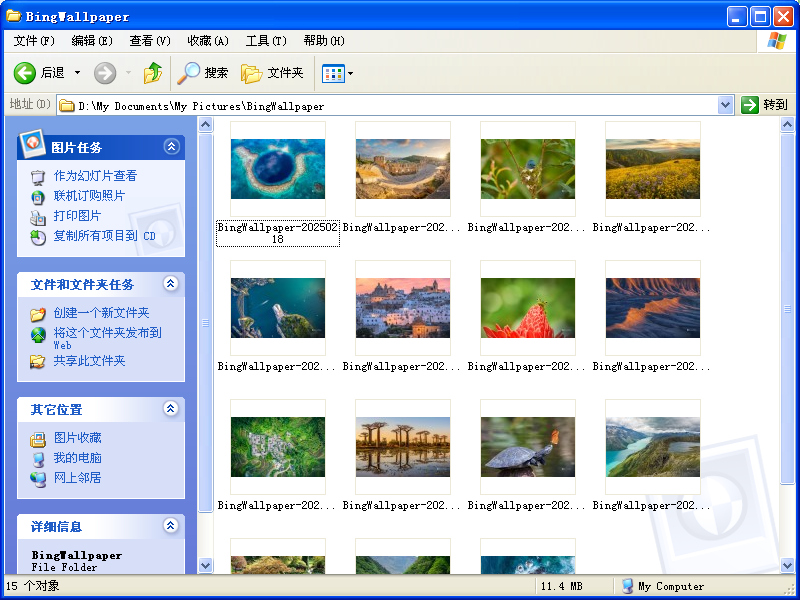
Task: Click the green Back arrow button
Action: [x=24, y=73]
